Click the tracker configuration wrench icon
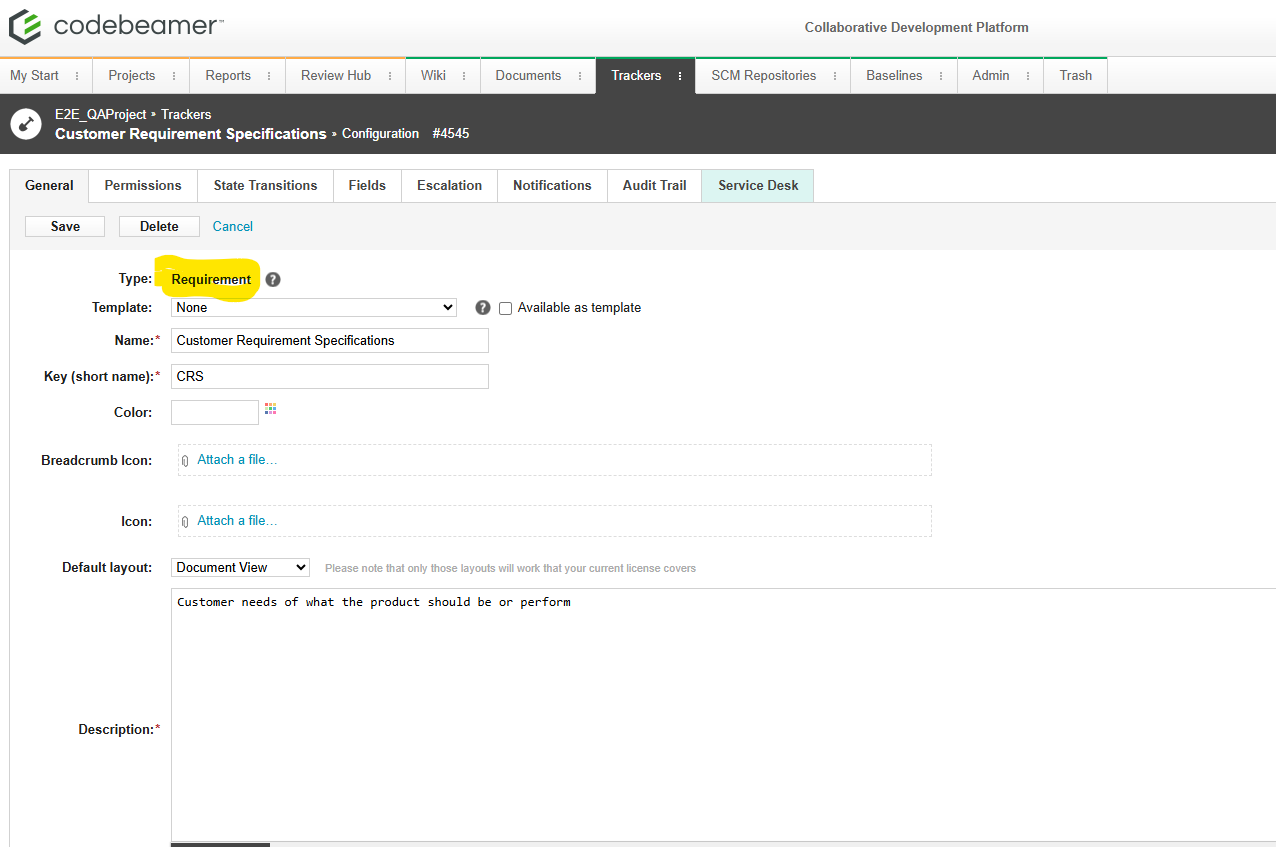Screen dimensions: 1276x847 pyautogui.click(x=26, y=124)
